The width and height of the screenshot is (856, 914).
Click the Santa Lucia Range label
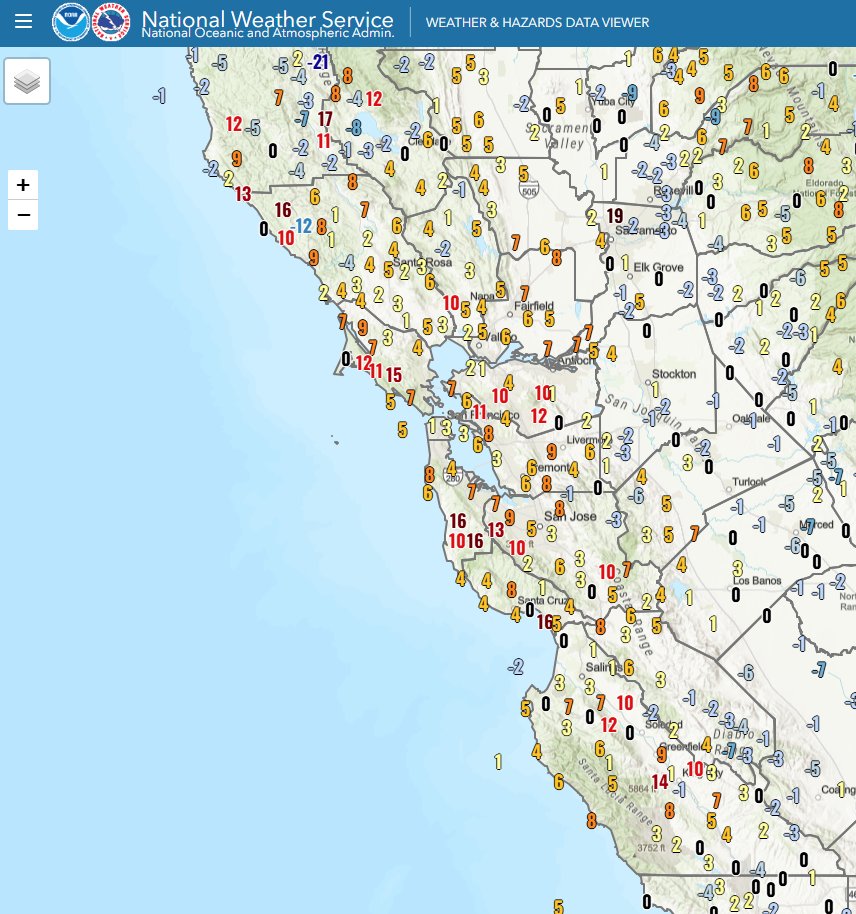click(615, 792)
